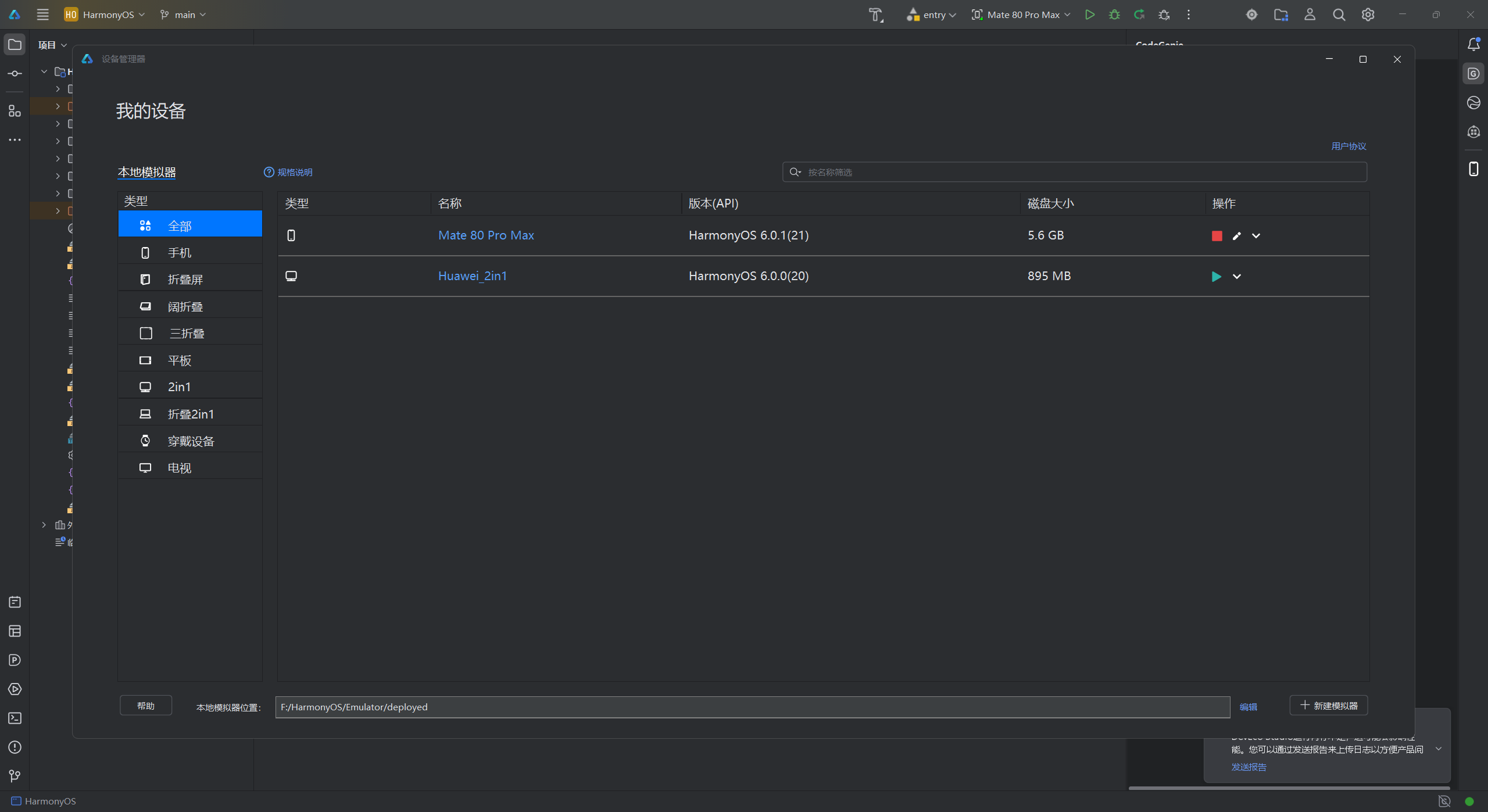Viewport: 1488px width, 812px height.
Task: Edit the Mate 80 Pro Max emulator
Action: tap(1236, 235)
